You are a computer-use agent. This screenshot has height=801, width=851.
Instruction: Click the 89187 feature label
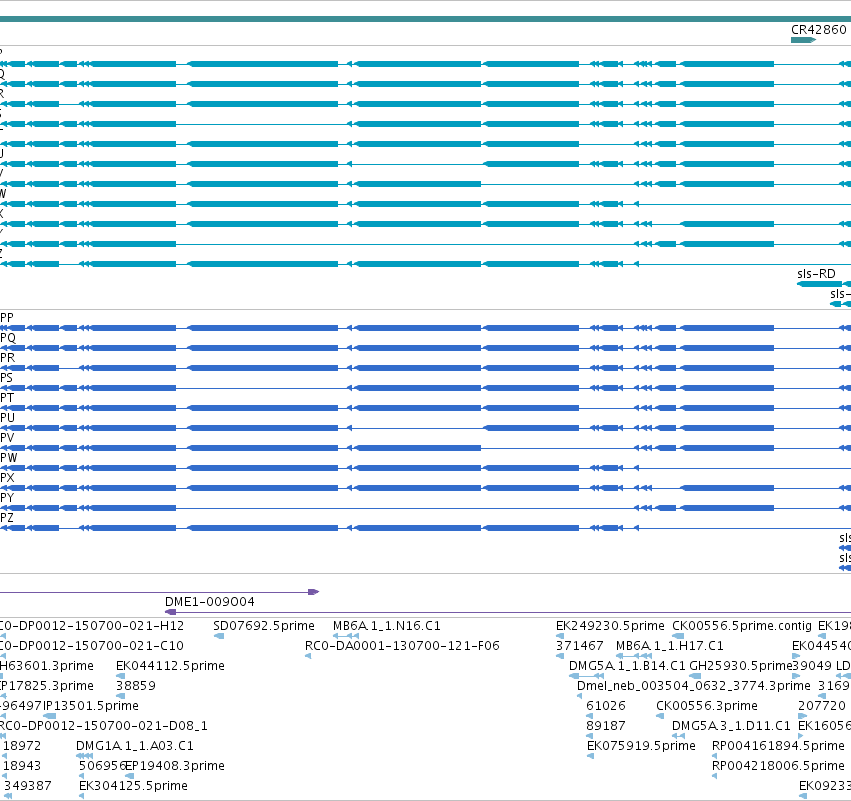click(606, 726)
